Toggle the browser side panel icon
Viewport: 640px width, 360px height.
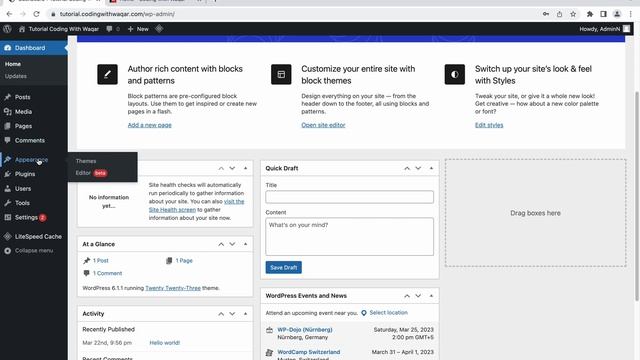[x=603, y=14]
